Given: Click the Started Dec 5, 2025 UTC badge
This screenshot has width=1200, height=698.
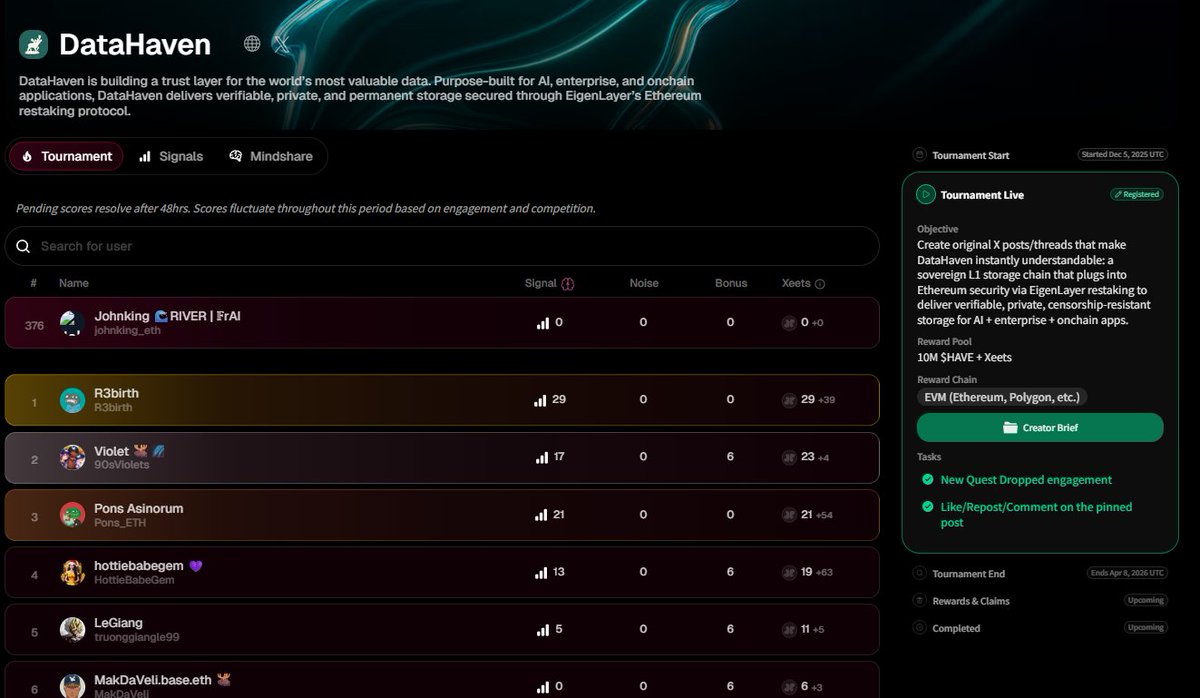Looking at the screenshot, I should [x=1123, y=155].
